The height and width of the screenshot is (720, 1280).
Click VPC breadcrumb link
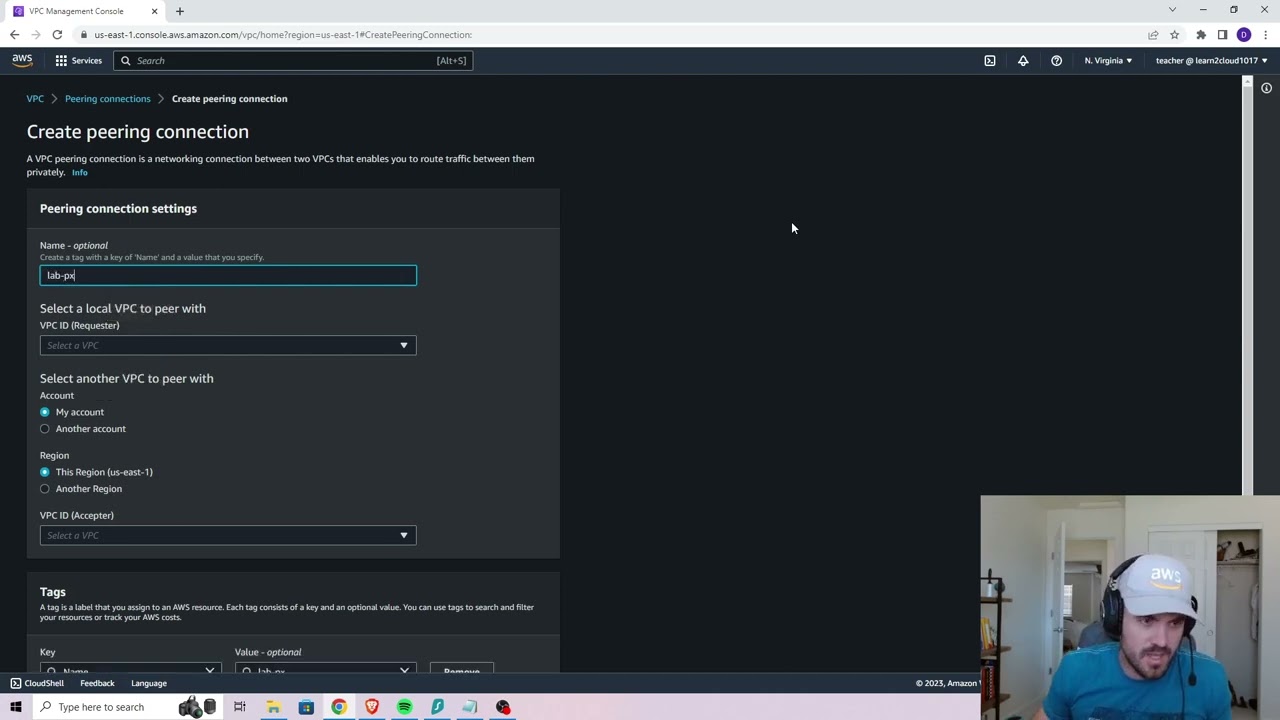click(35, 98)
